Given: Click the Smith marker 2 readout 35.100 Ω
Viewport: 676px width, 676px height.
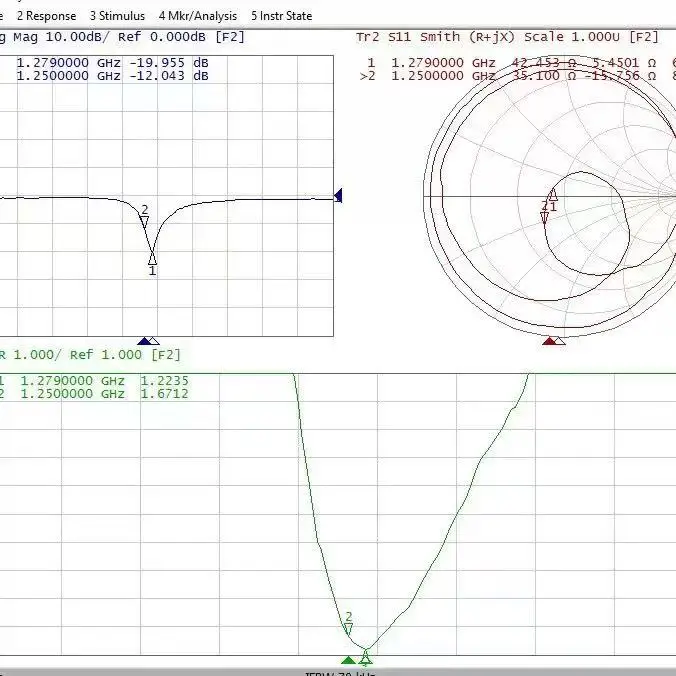Looking at the screenshot, I should pos(544,76).
